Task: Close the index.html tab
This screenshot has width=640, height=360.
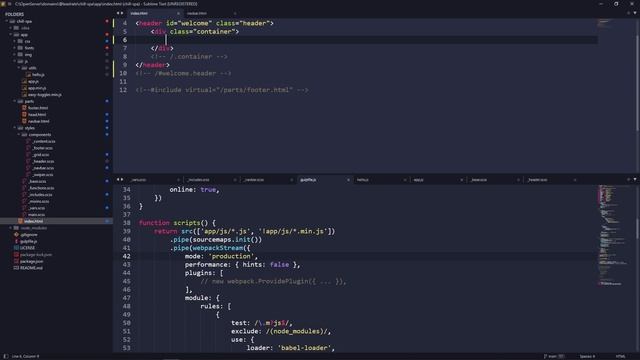Action: pos(178,13)
